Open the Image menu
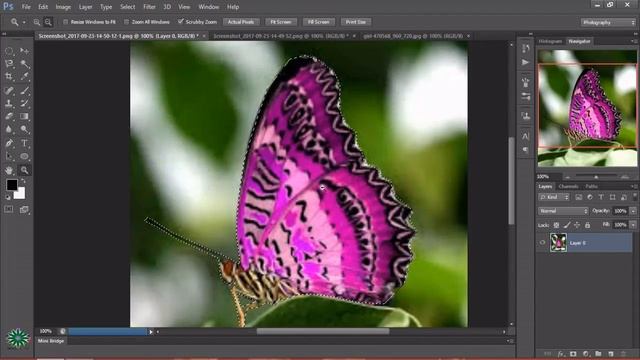640x360 pixels. pyautogui.click(x=63, y=7)
